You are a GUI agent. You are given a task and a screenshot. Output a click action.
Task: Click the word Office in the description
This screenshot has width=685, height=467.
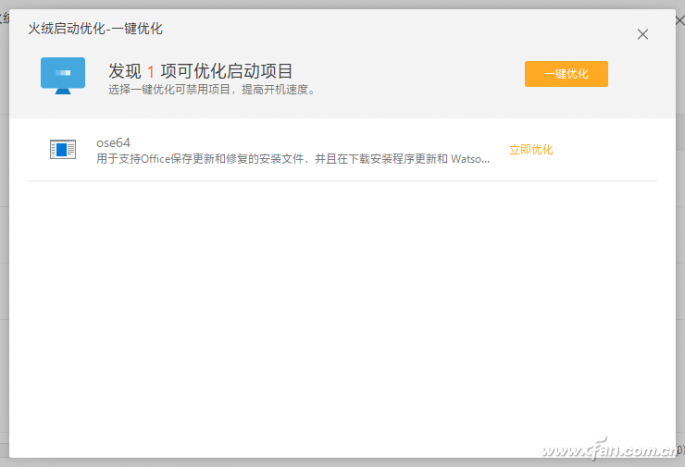pyautogui.click(x=155, y=159)
